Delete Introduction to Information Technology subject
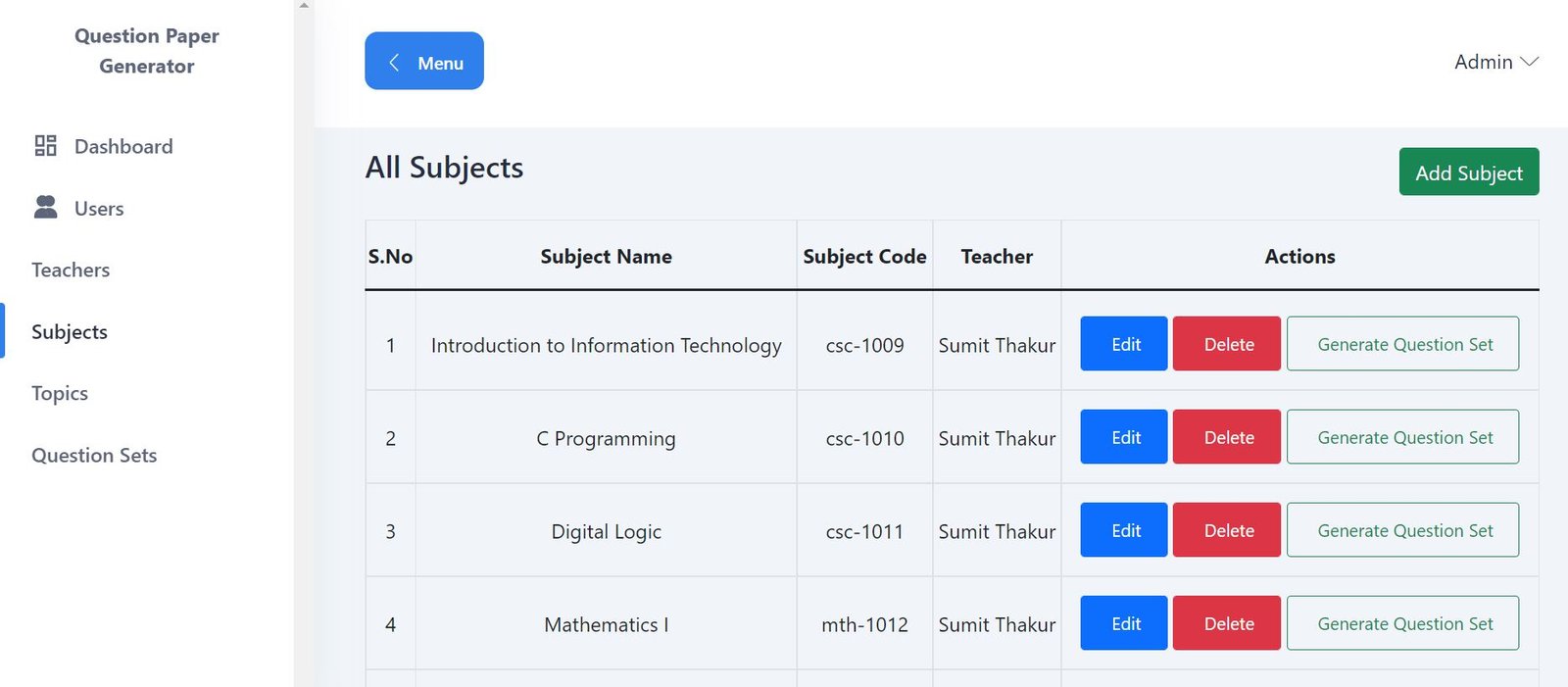 [x=1226, y=344]
